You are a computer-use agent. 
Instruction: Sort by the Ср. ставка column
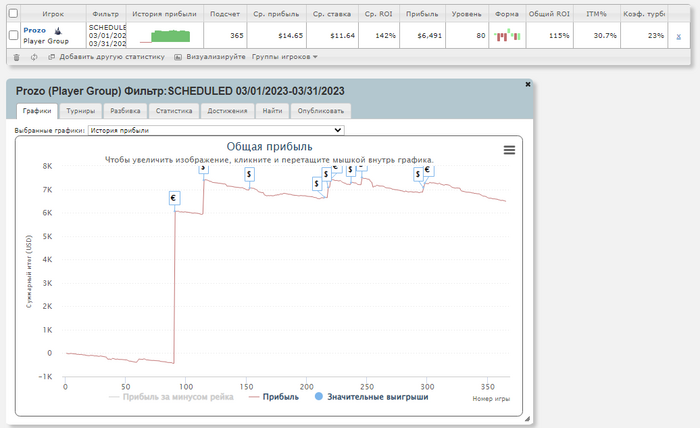[332, 14]
